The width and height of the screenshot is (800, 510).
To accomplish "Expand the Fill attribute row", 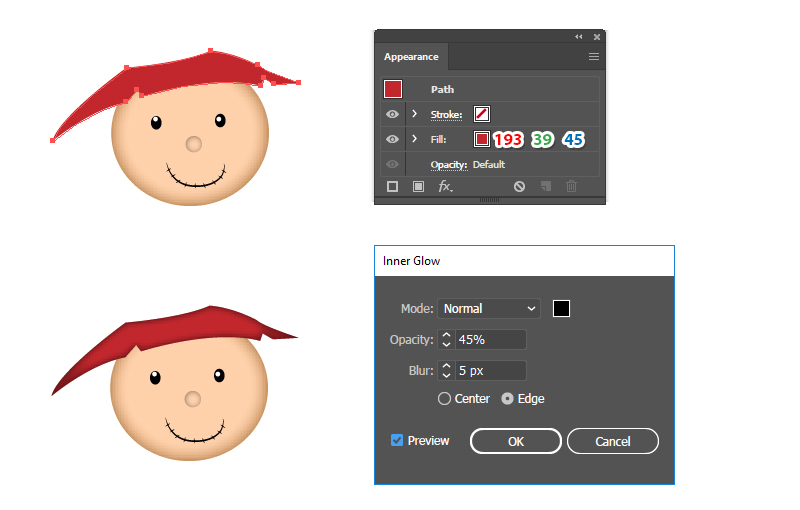I will pos(414,139).
